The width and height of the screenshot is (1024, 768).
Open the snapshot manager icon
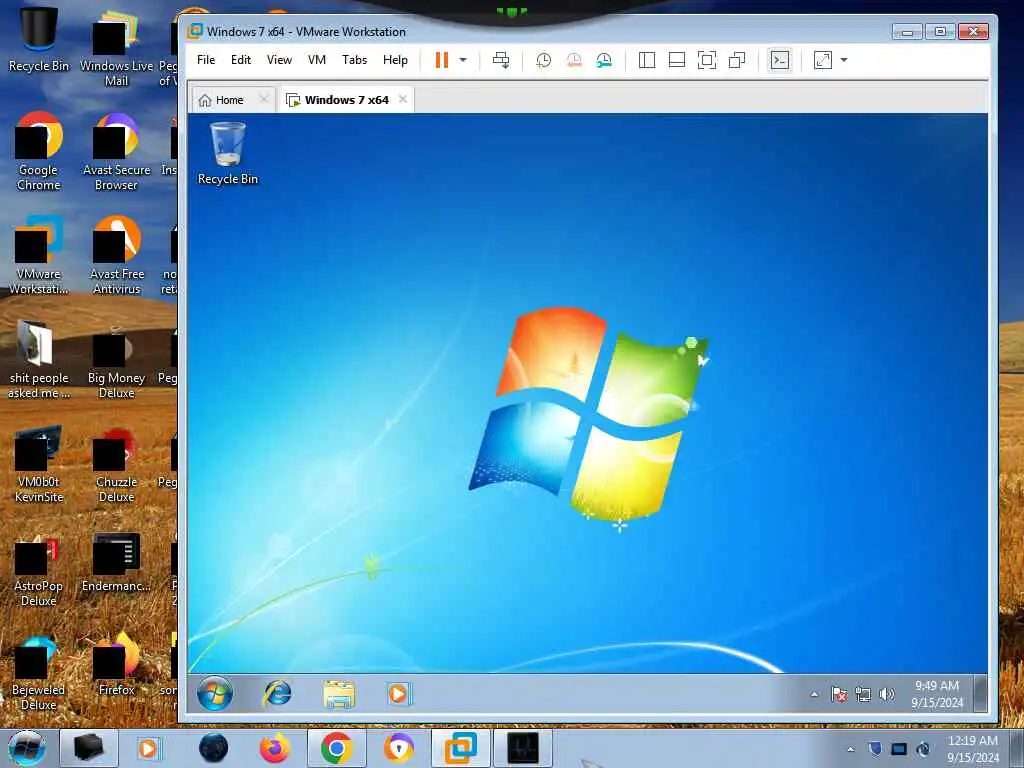click(604, 60)
